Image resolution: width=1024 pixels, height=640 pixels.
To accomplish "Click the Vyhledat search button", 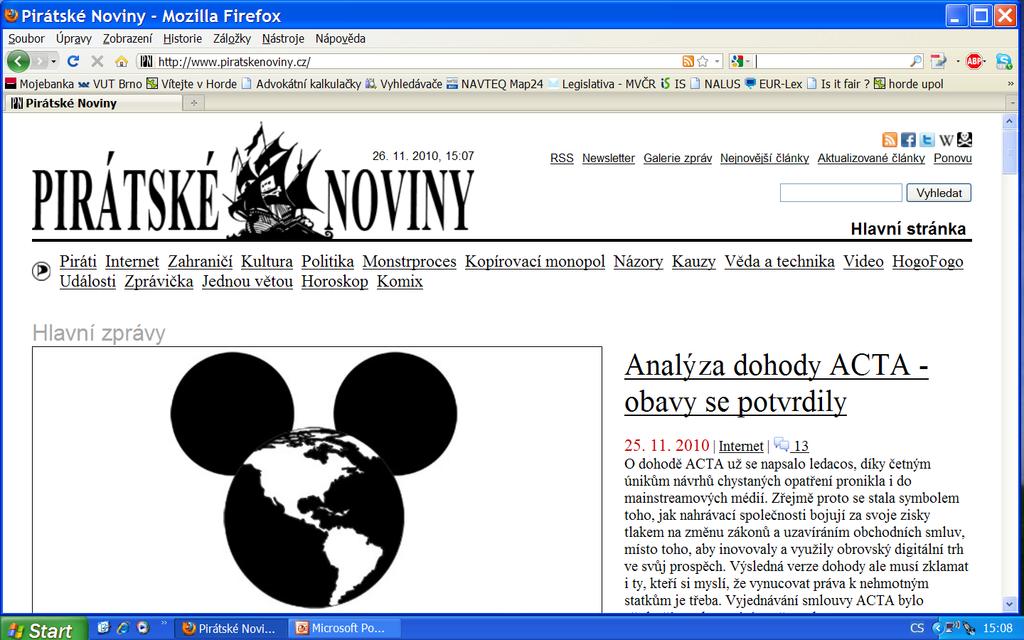I will tap(938, 193).
